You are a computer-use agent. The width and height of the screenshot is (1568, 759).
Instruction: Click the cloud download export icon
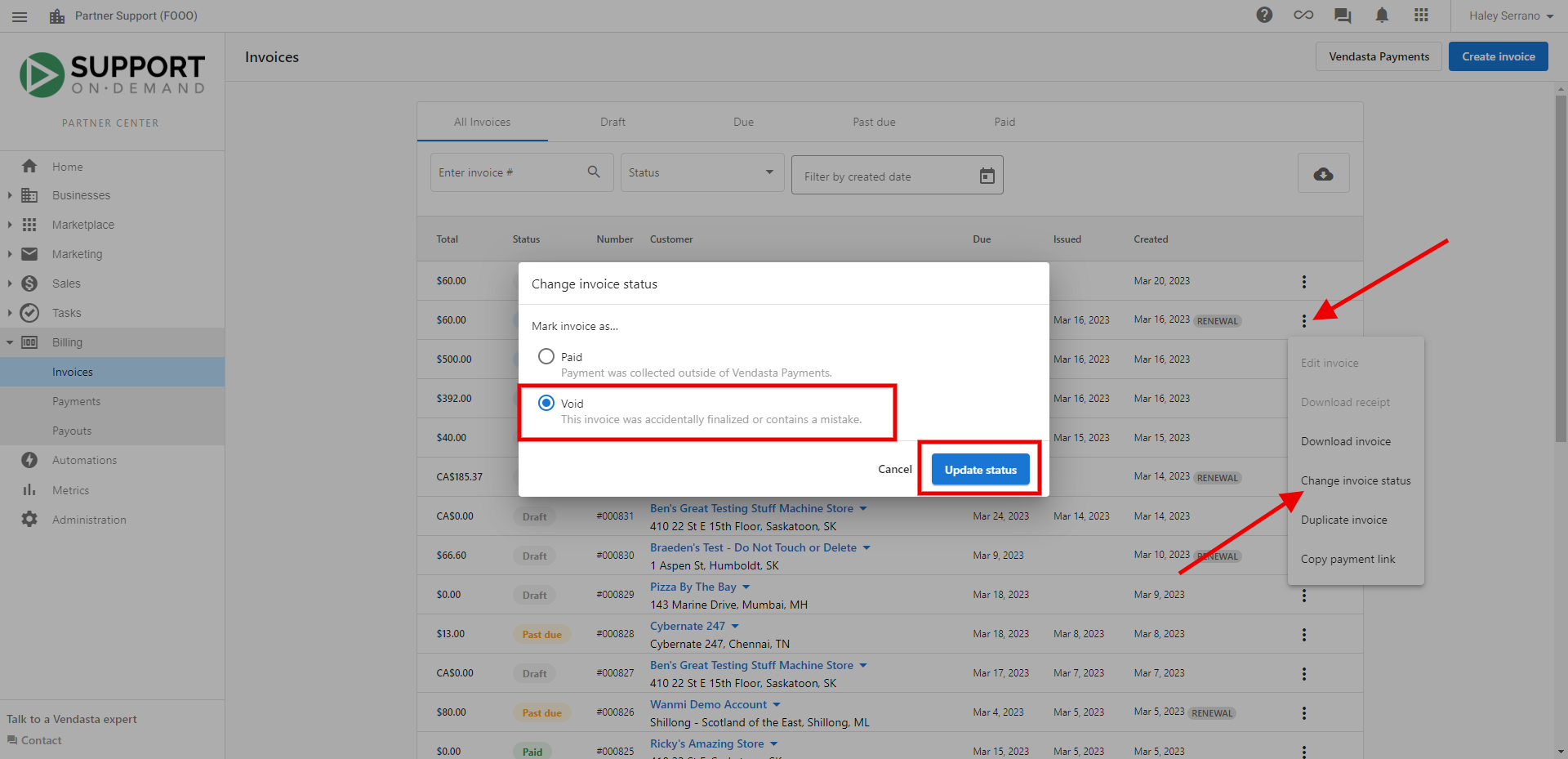pyautogui.click(x=1323, y=174)
